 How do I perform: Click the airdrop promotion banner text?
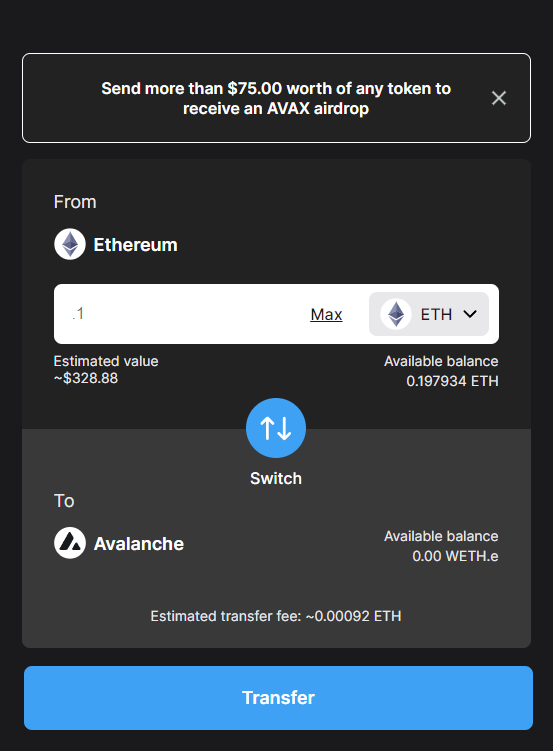276,98
